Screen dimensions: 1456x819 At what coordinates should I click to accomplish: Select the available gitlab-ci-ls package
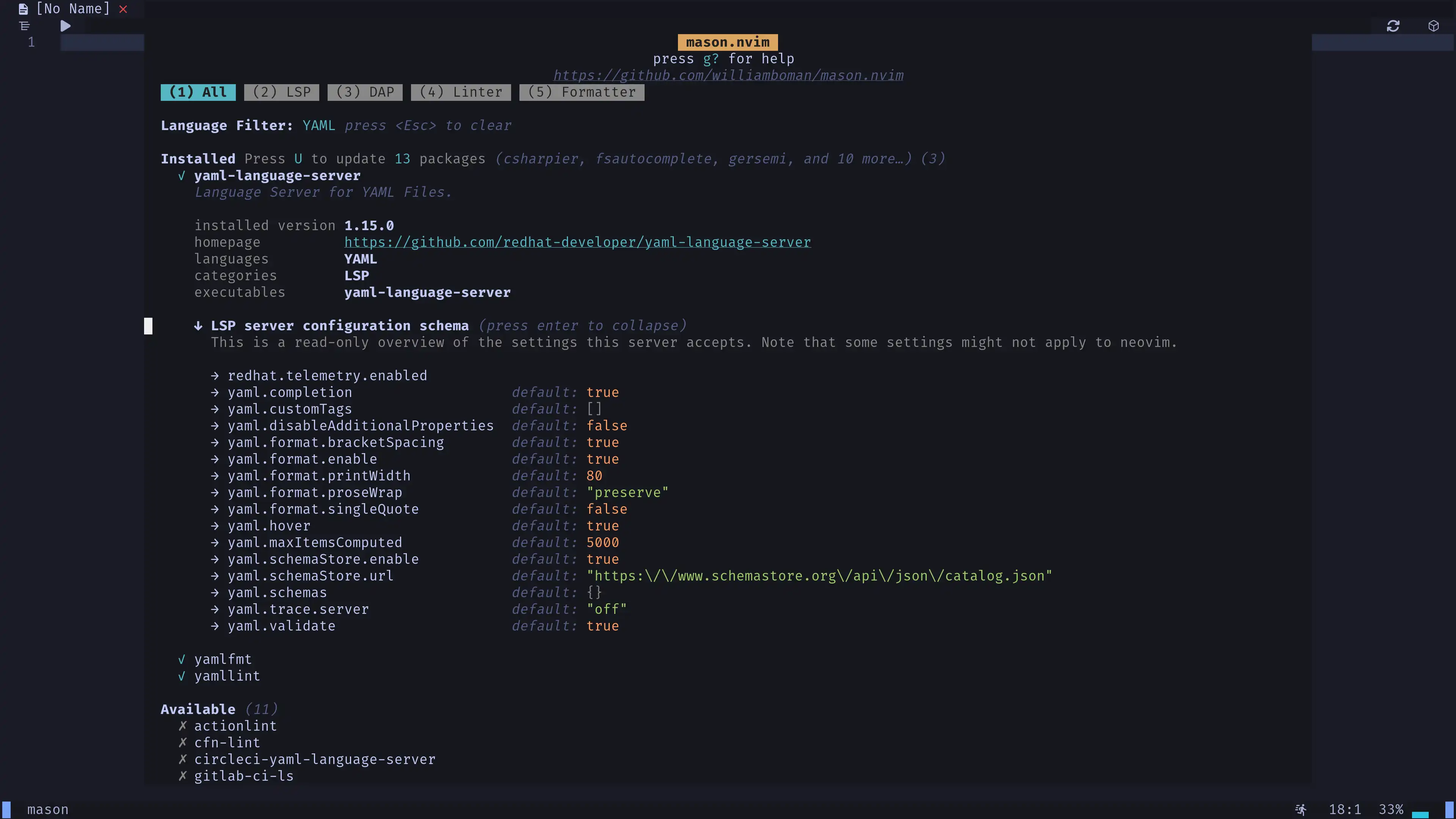243,776
